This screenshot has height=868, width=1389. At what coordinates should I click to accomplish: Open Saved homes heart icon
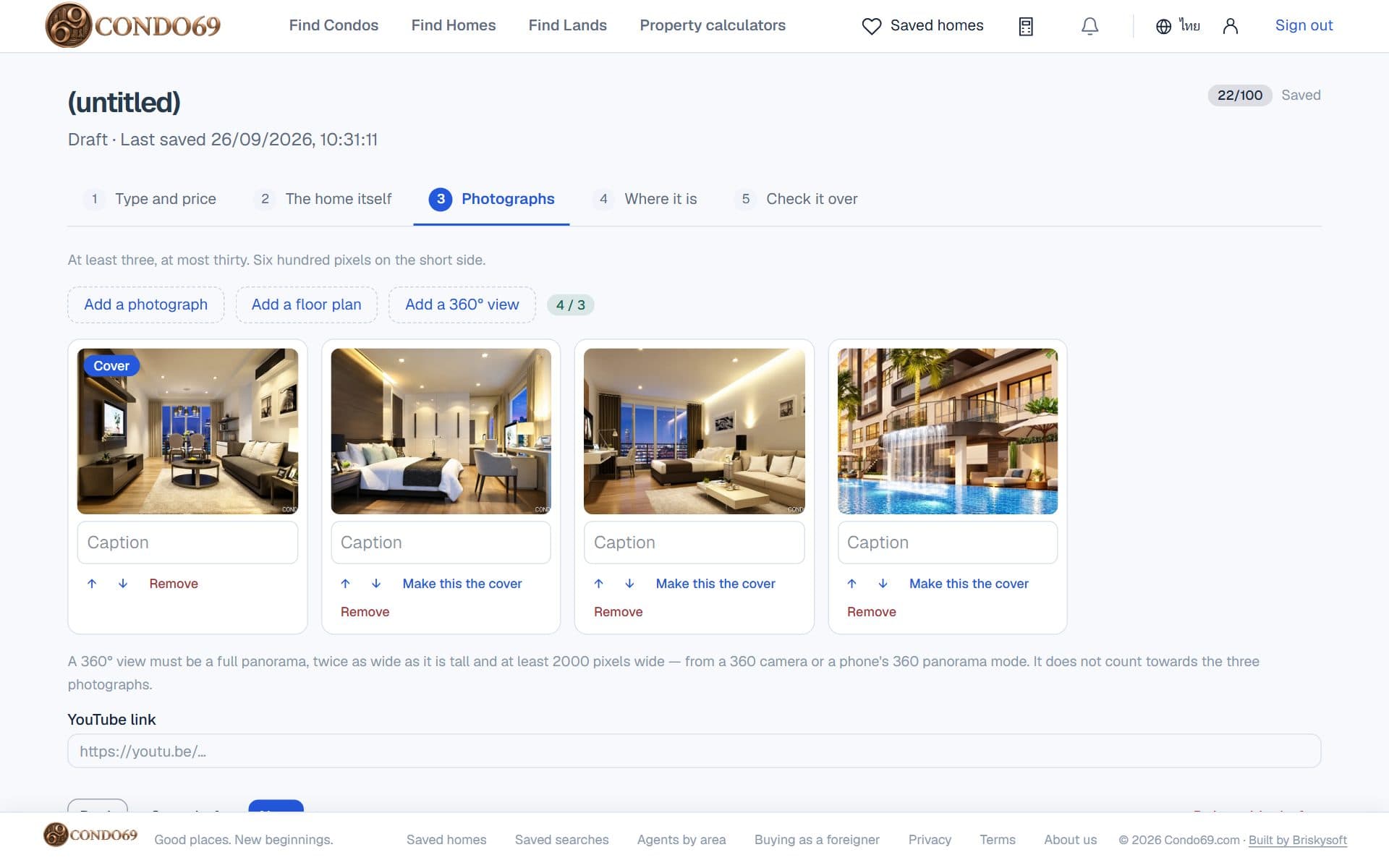point(872,26)
